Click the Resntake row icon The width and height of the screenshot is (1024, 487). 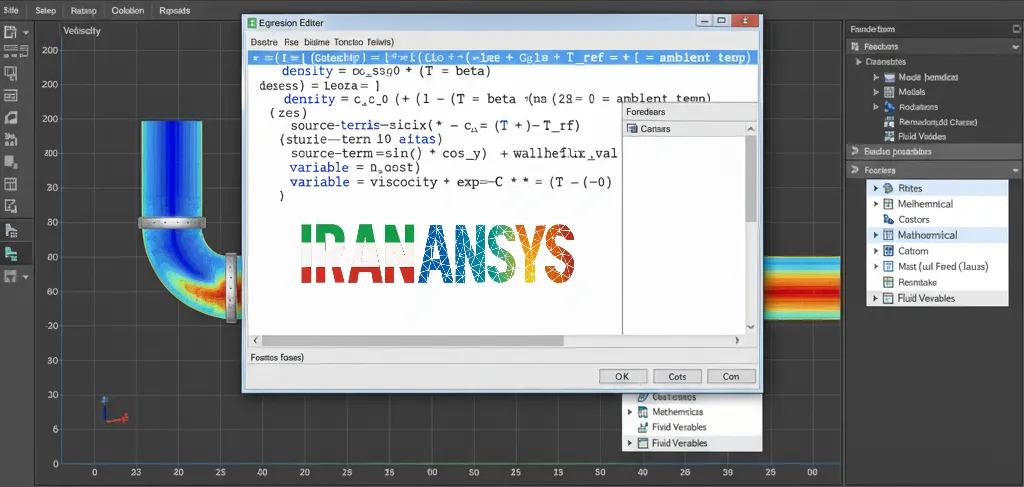point(888,282)
